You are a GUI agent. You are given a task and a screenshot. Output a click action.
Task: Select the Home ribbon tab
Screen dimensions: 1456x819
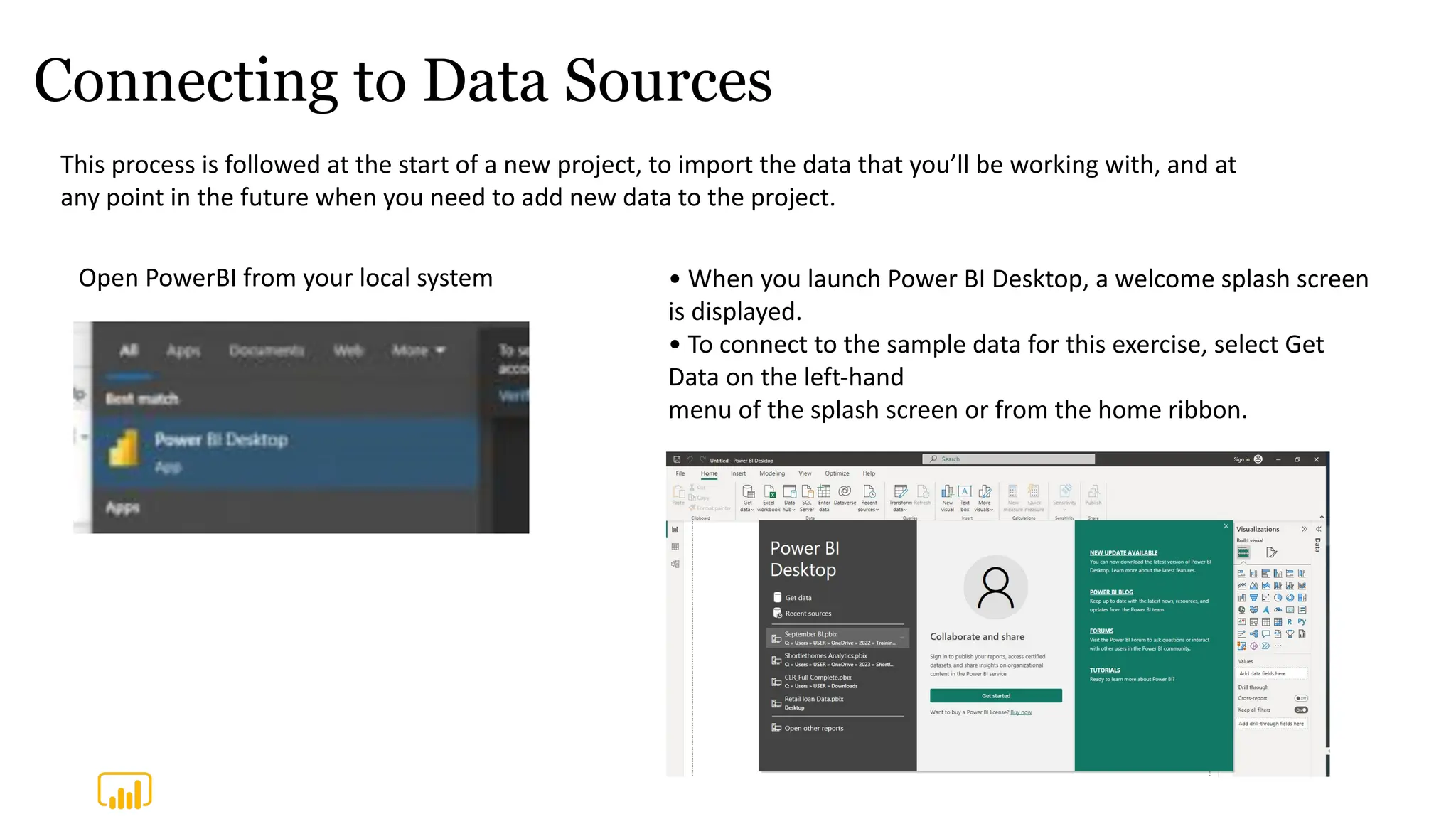(709, 473)
